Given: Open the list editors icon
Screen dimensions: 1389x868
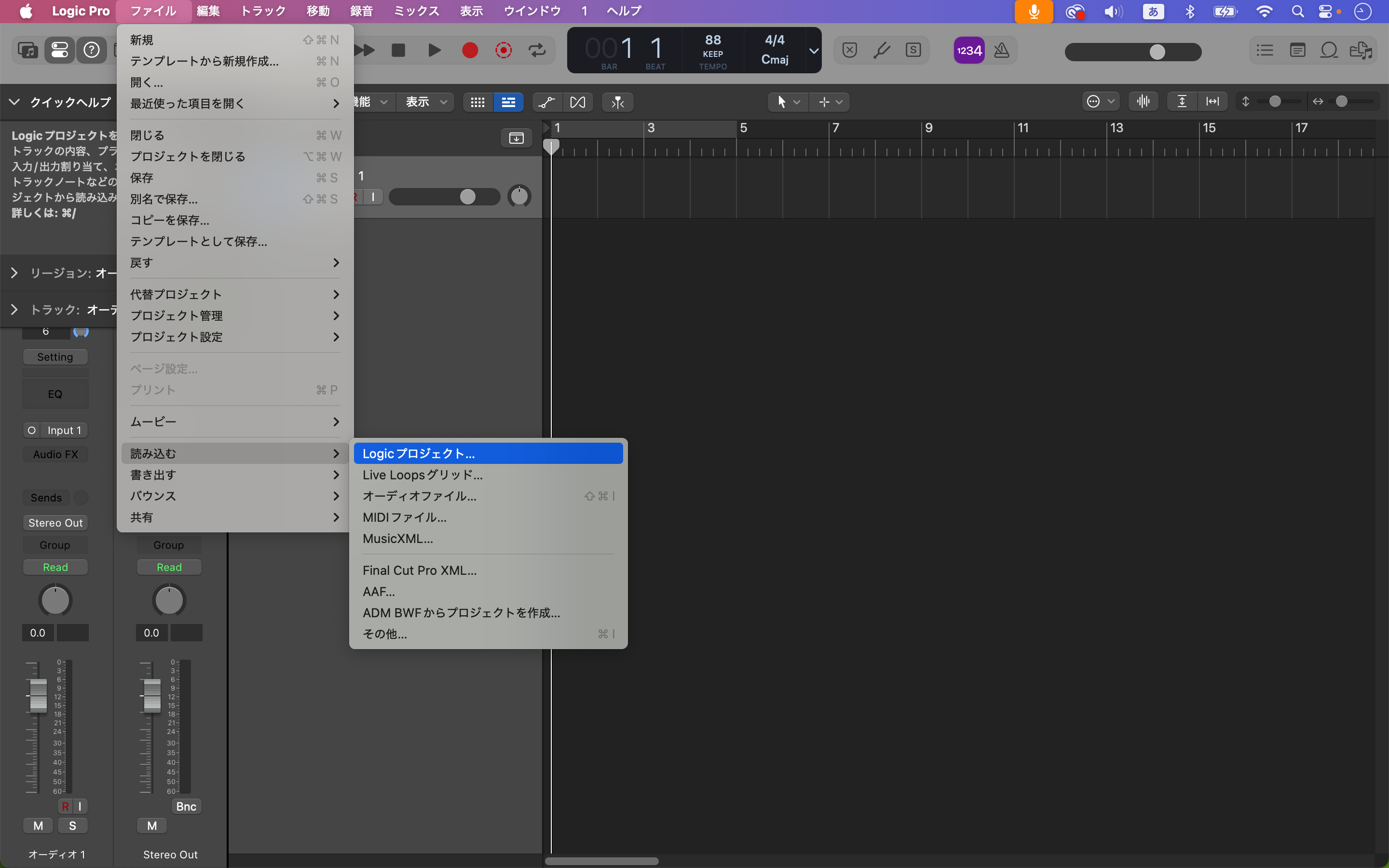Looking at the screenshot, I should (x=1265, y=51).
